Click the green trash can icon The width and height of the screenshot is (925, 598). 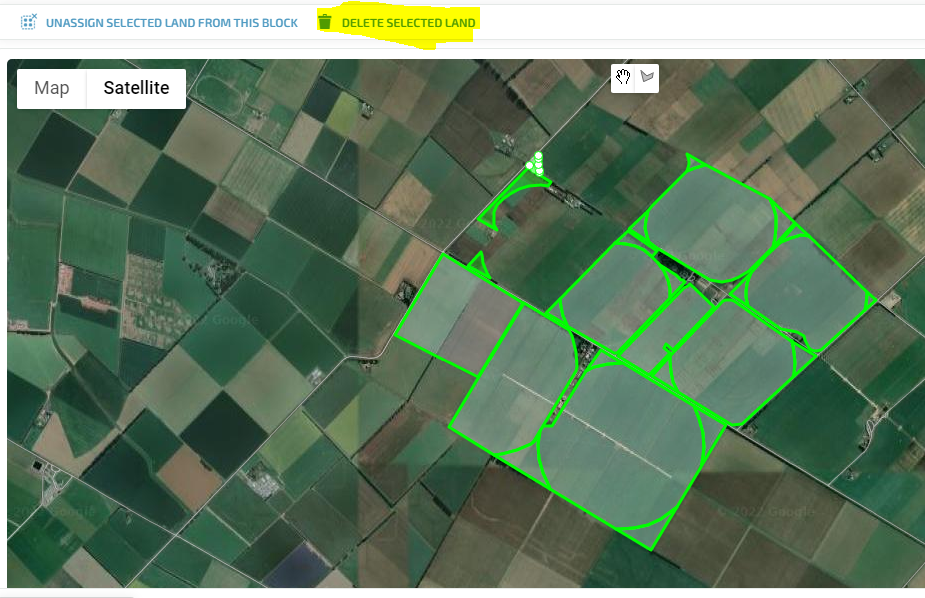coord(324,22)
